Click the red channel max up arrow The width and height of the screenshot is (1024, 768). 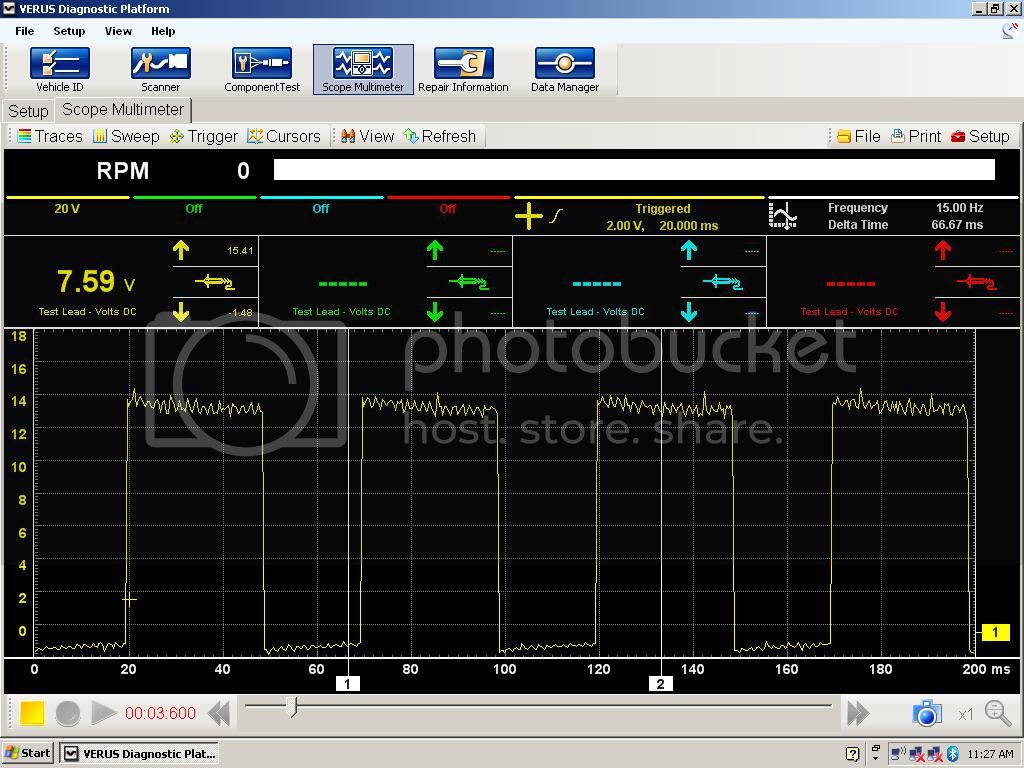(943, 250)
